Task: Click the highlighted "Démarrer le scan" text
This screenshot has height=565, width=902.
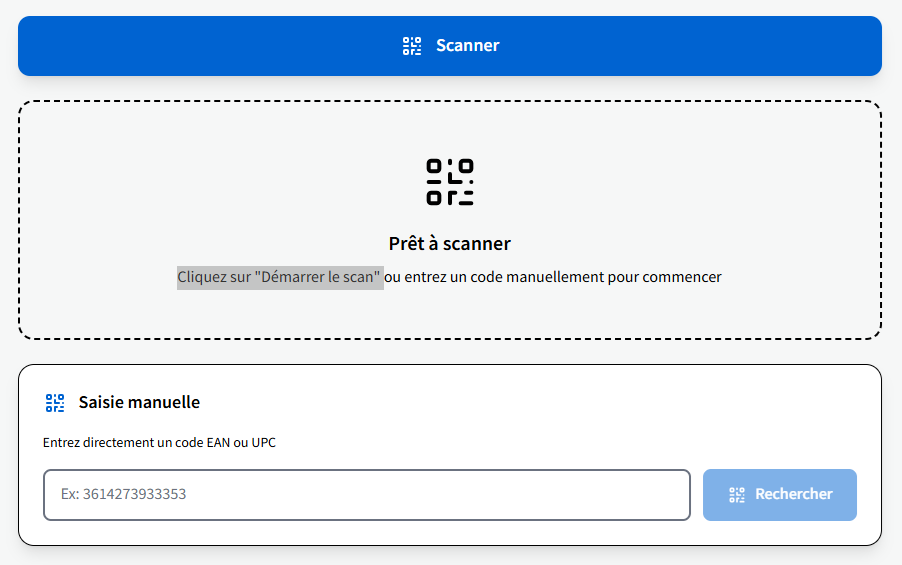Action: click(319, 277)
